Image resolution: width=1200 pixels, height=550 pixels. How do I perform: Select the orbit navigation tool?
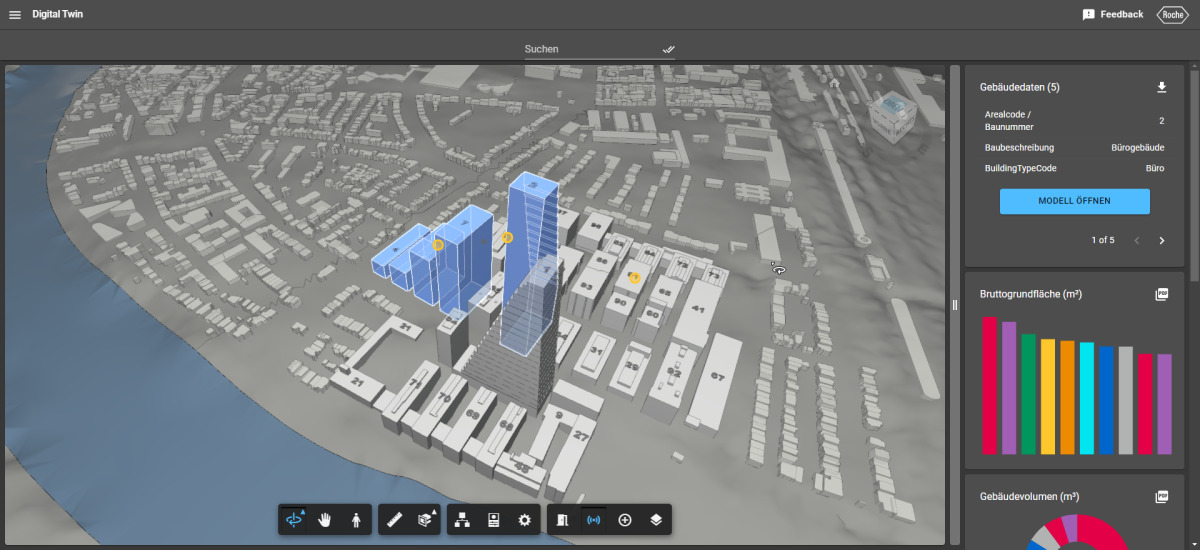tap(294, 520)
